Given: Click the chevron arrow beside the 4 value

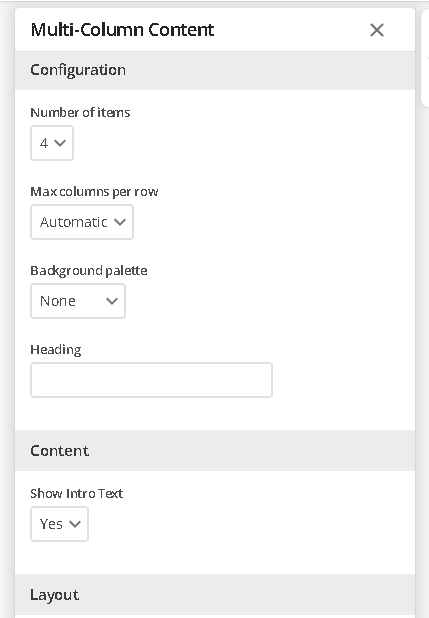Looking at the screenshot, I should point(60,143).
